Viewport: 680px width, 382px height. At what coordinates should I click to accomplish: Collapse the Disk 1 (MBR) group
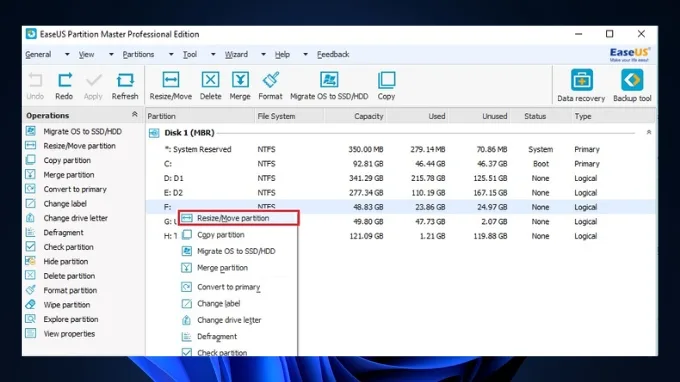click(x=649, y=132)
